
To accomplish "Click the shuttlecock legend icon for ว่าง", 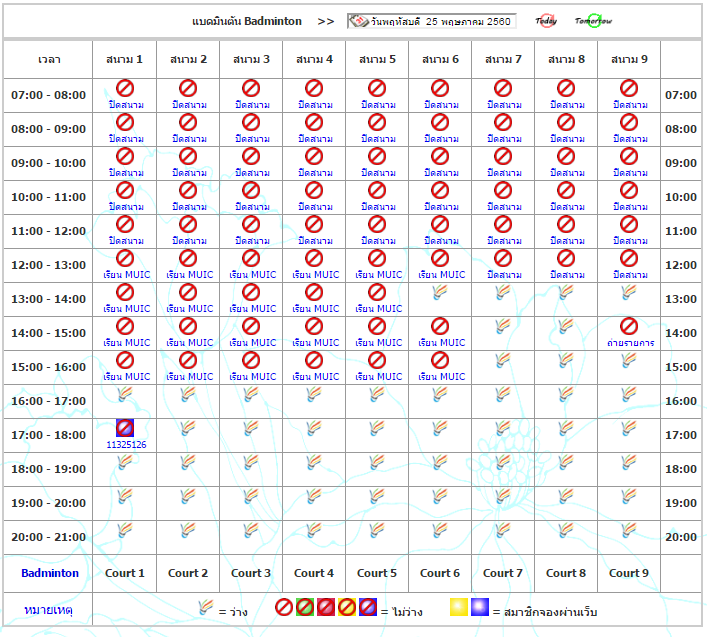I will 206,607.
